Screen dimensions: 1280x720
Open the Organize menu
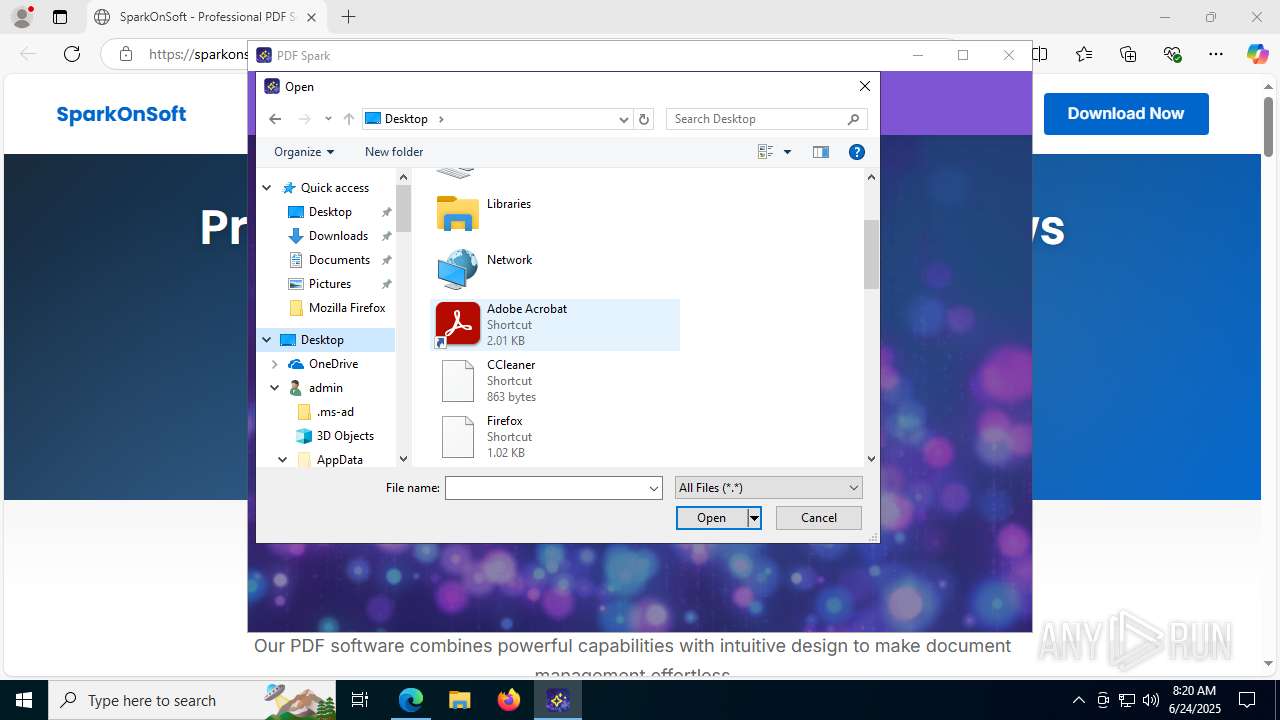tap(303, 152)
